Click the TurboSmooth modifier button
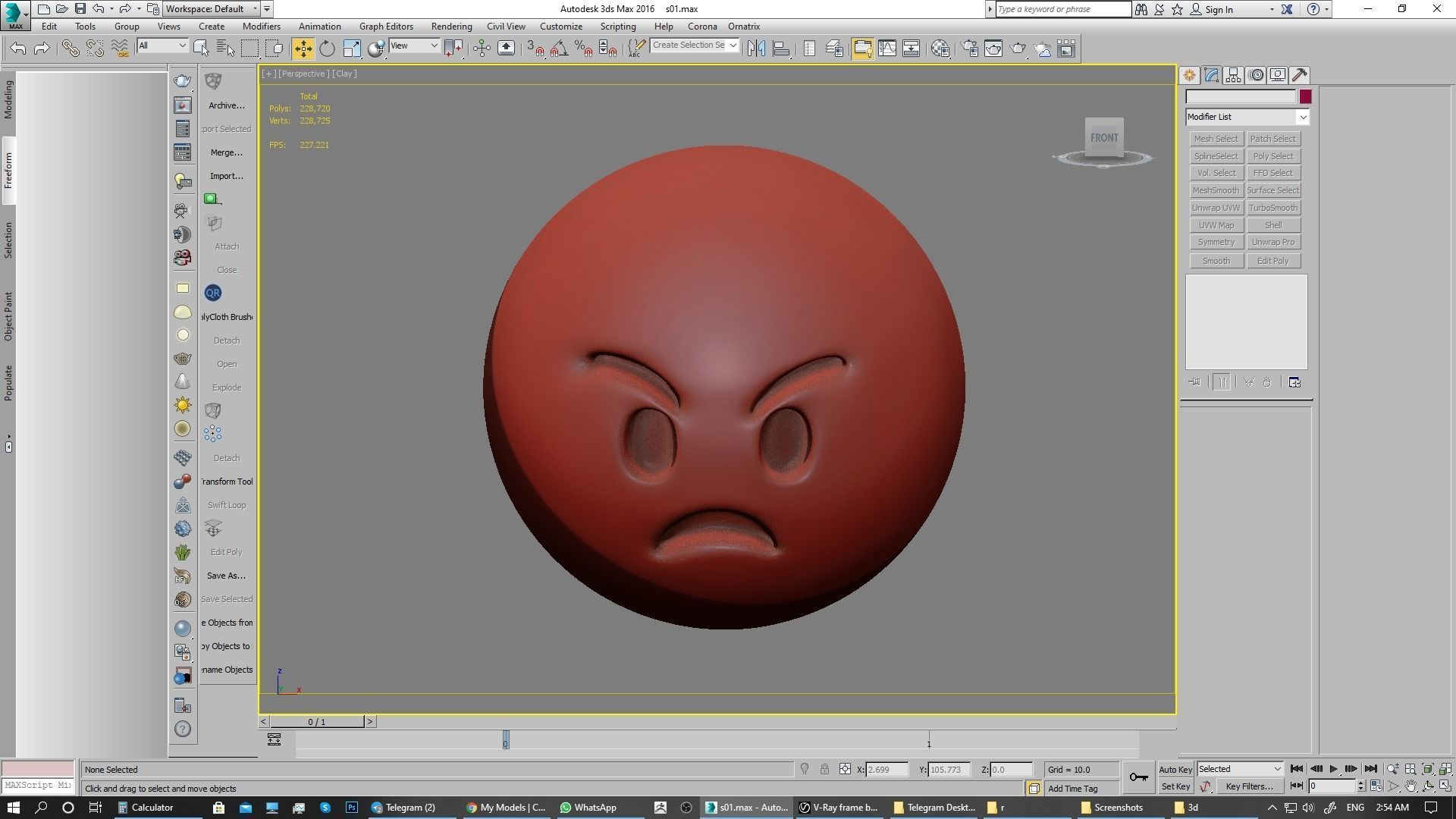 tap(1273, 208)
